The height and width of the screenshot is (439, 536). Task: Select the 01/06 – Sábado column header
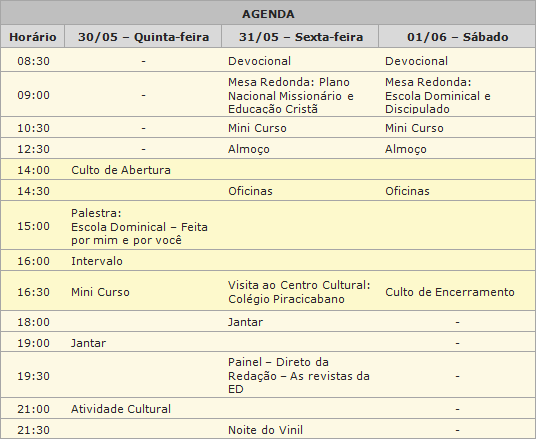click(457, 37)
